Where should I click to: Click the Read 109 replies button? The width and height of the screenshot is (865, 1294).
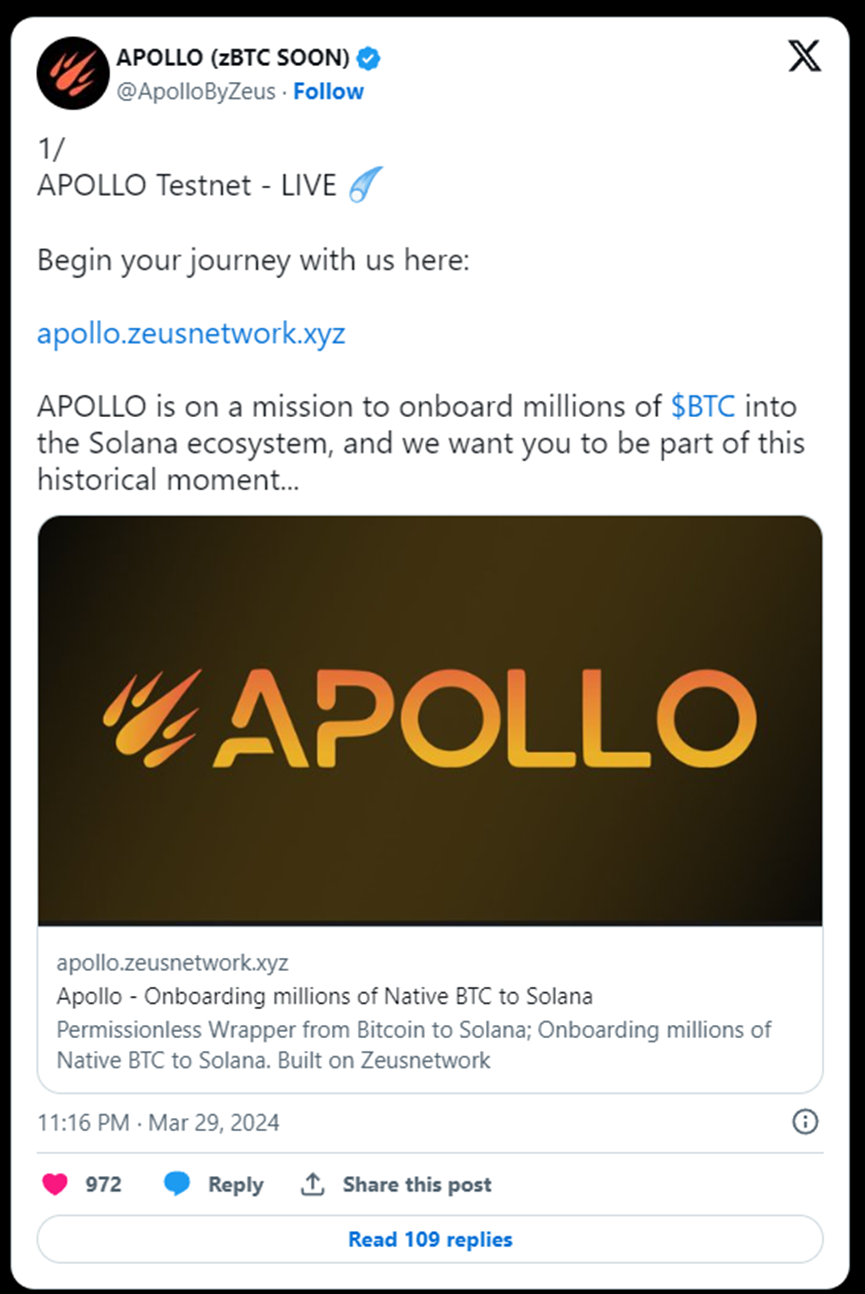pos(430,1239)
